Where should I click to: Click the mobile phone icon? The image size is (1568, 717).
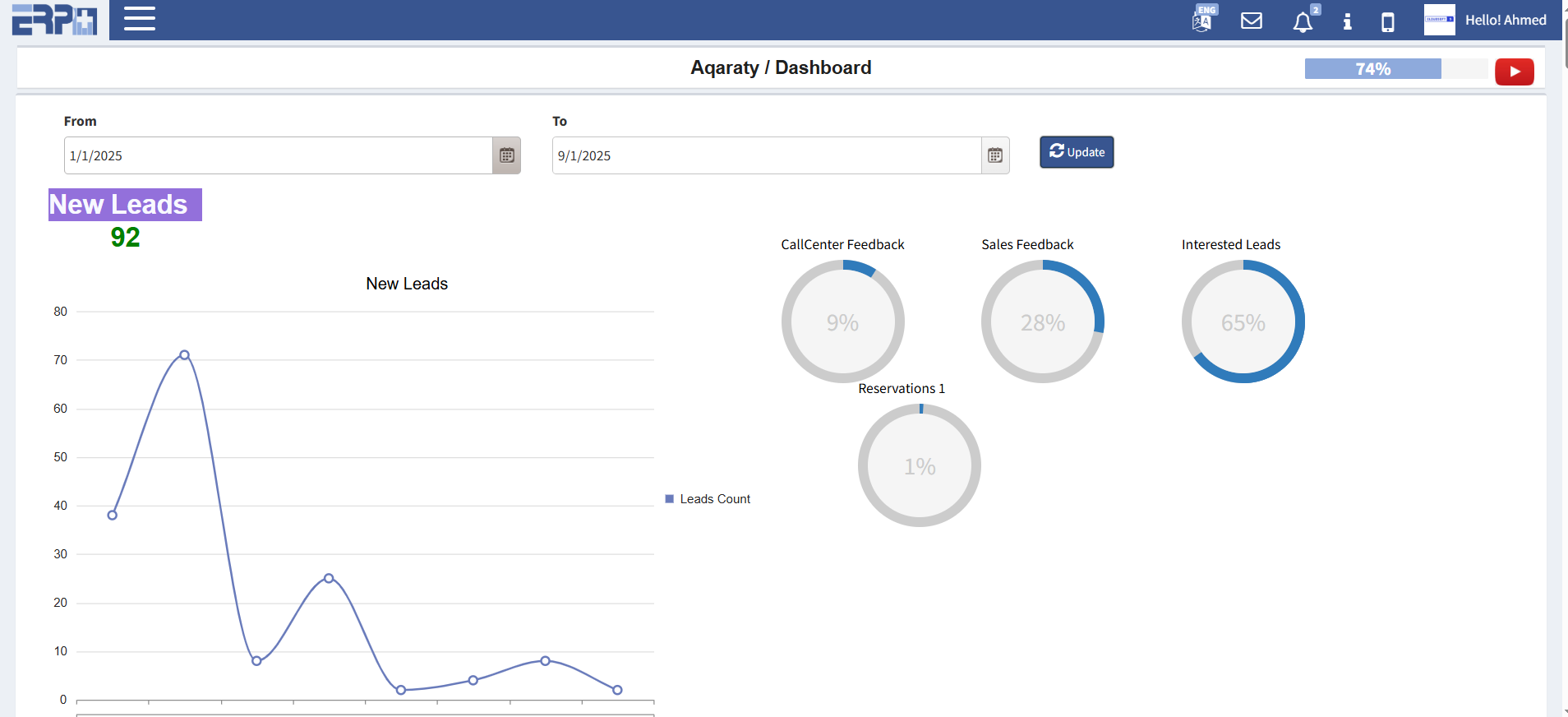(x=1387, y=21)
